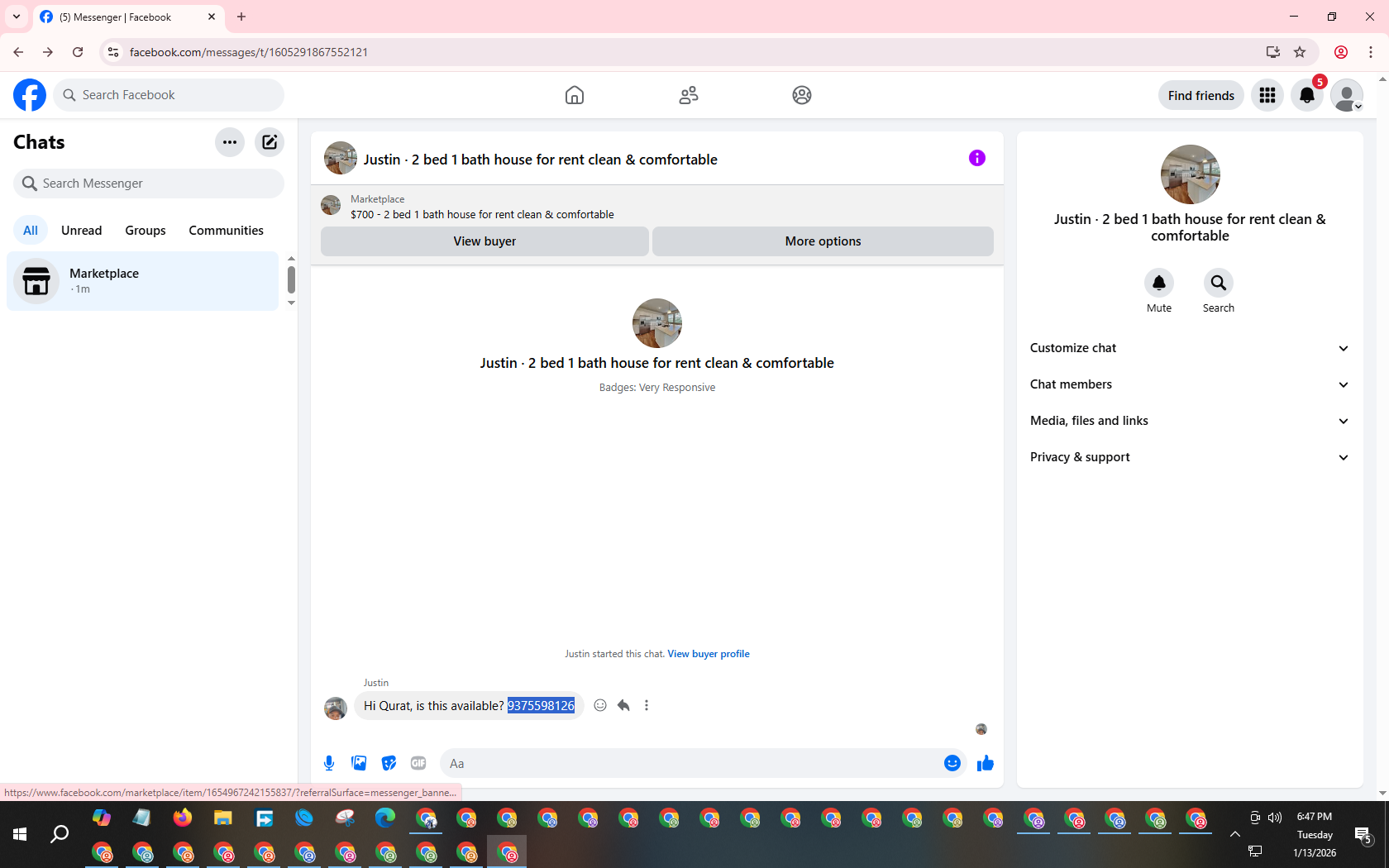Record a voice clip with microphone icon

(x=329, y=763)
